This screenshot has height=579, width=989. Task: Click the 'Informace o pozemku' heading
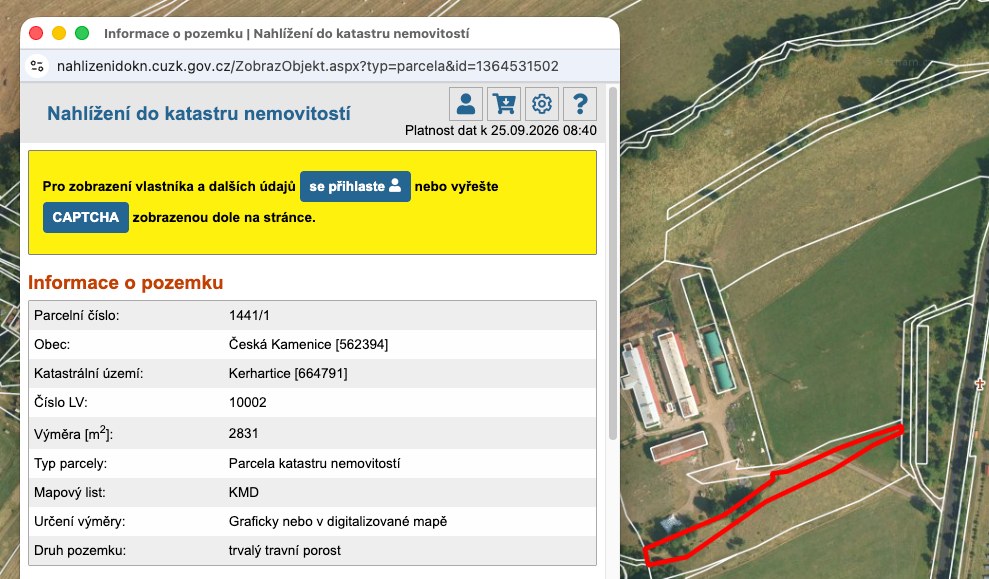pos(126,283)
